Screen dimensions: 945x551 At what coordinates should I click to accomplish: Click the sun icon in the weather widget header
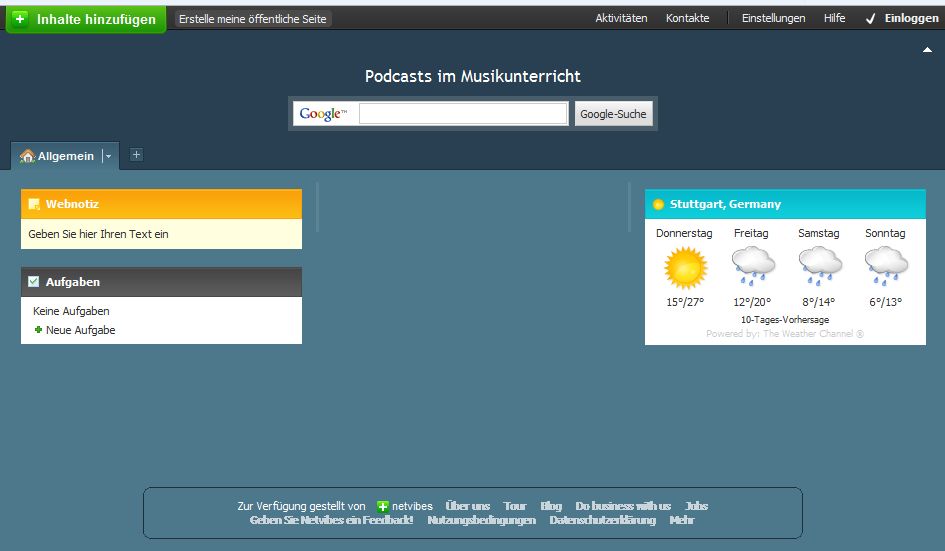pyautogui.click(x=658, y=204)
